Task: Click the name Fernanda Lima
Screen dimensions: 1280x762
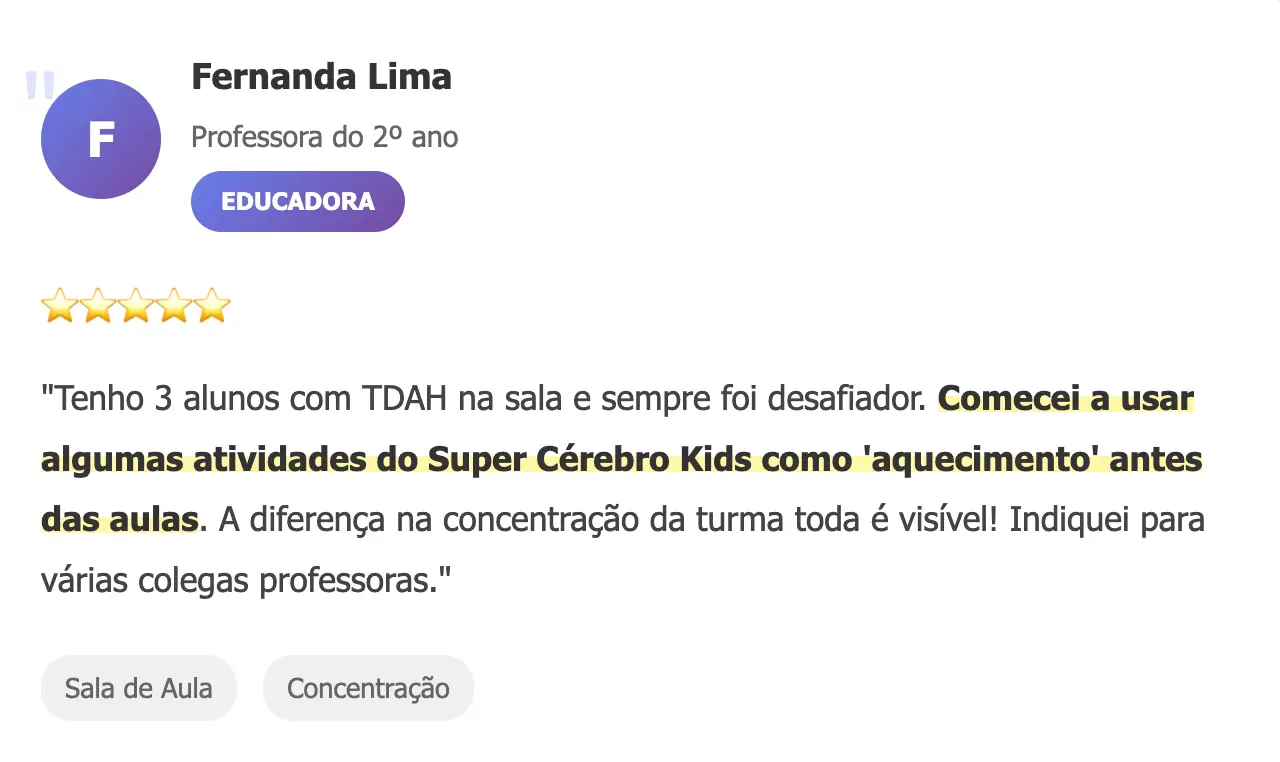Action: point(321,76)
